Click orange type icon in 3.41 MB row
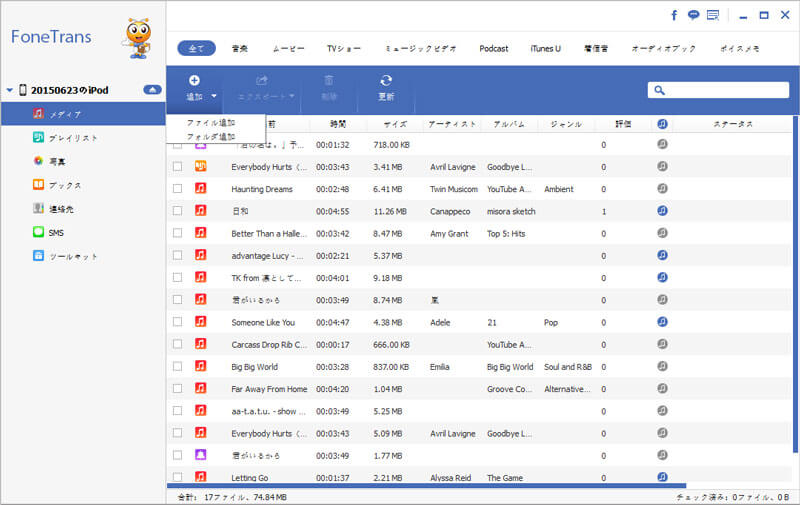This screenshot has height=505, width=800. (201, 166)
